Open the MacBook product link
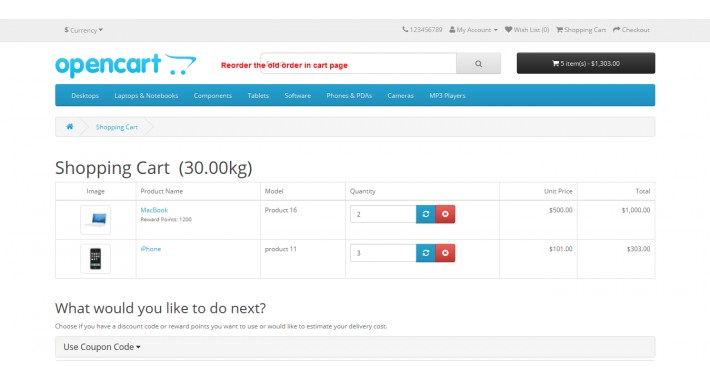 pos(154,210)
